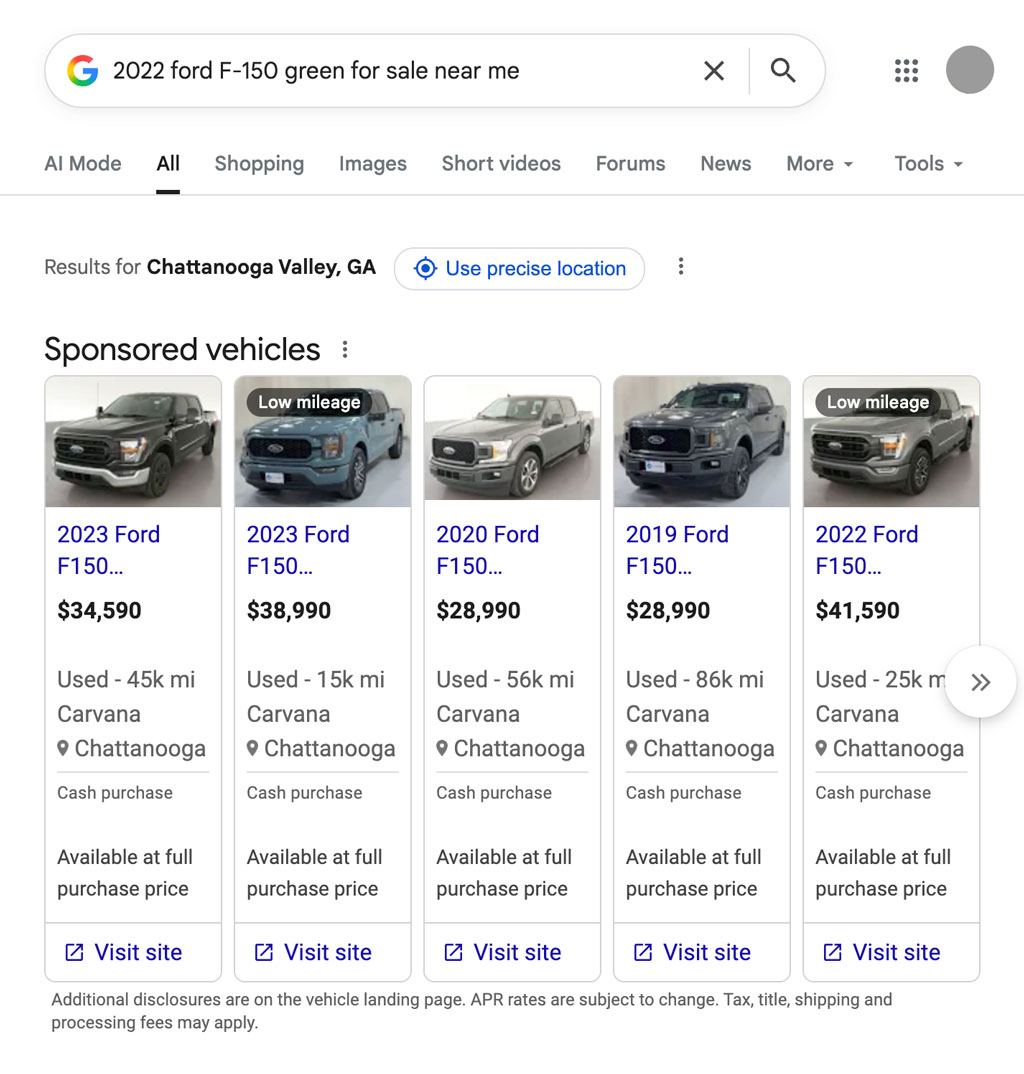Visit the site for the $41,590 2022 Ford F150
The height and width of the screenshot is (1074, 1024).
click(890, 952)
